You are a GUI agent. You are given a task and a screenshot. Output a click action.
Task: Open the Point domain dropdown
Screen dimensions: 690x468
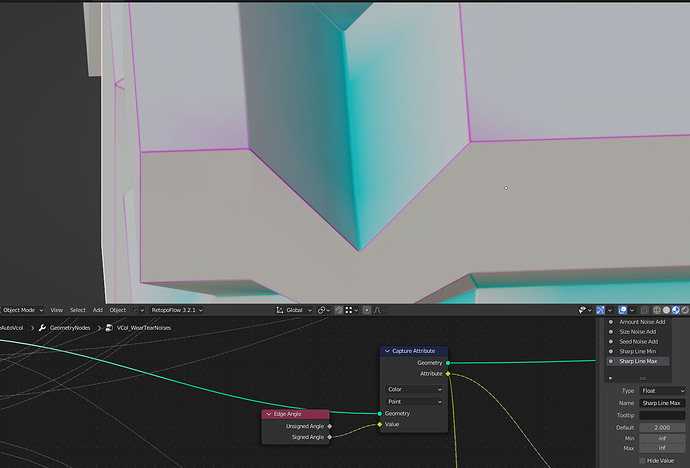click(414, 402)
